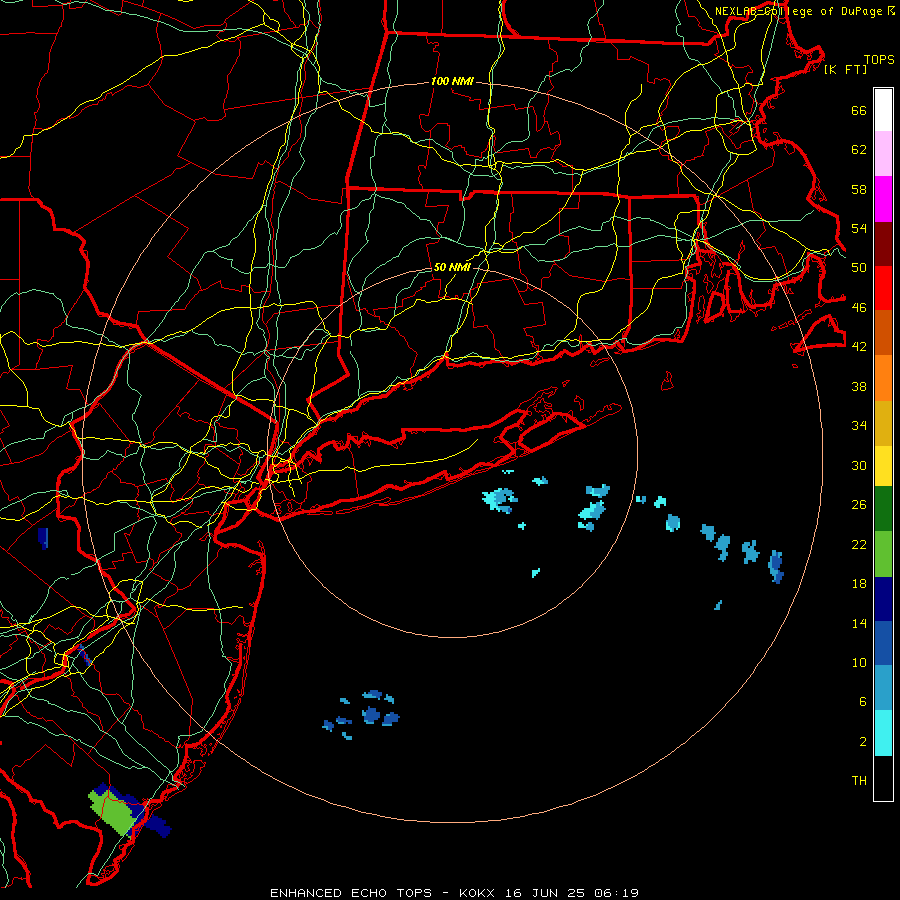Screen dimensions: 900x900
Task: Click the legend value '54'
Action: (x=859, y=228)
